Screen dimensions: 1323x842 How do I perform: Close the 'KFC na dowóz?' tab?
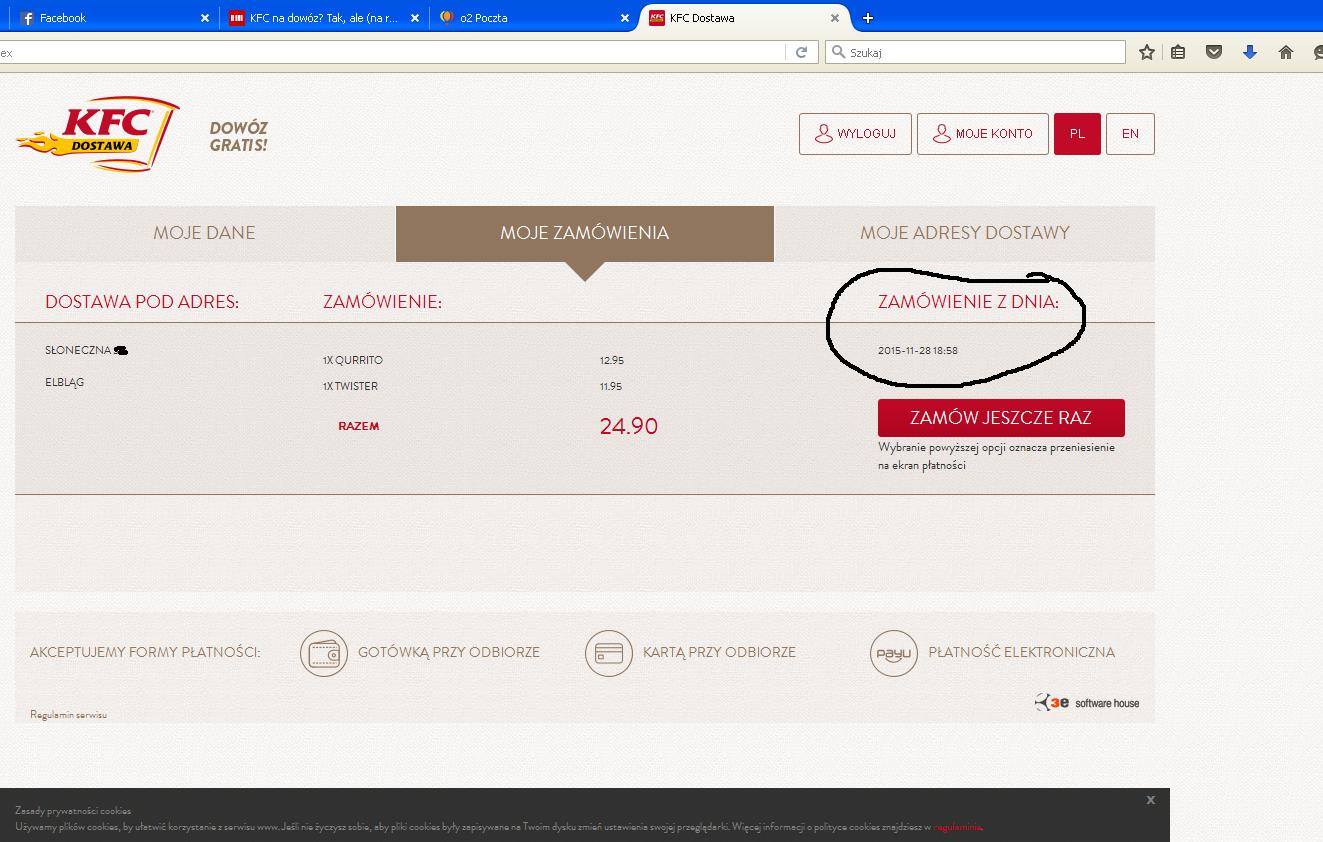click(415, 18)
